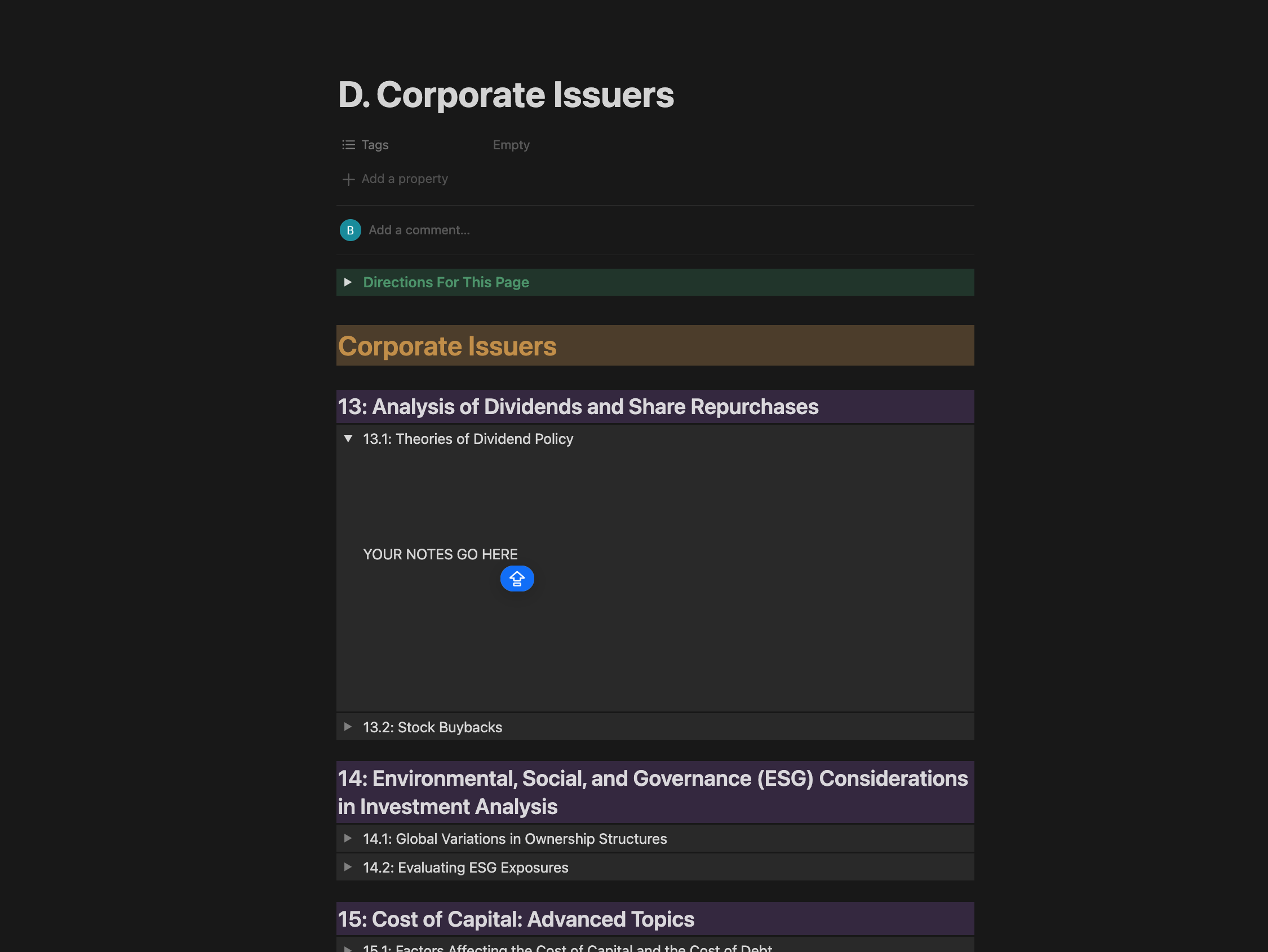Click the heading 15: Cost of Capital: Advanced Topics

pos(516,919)
